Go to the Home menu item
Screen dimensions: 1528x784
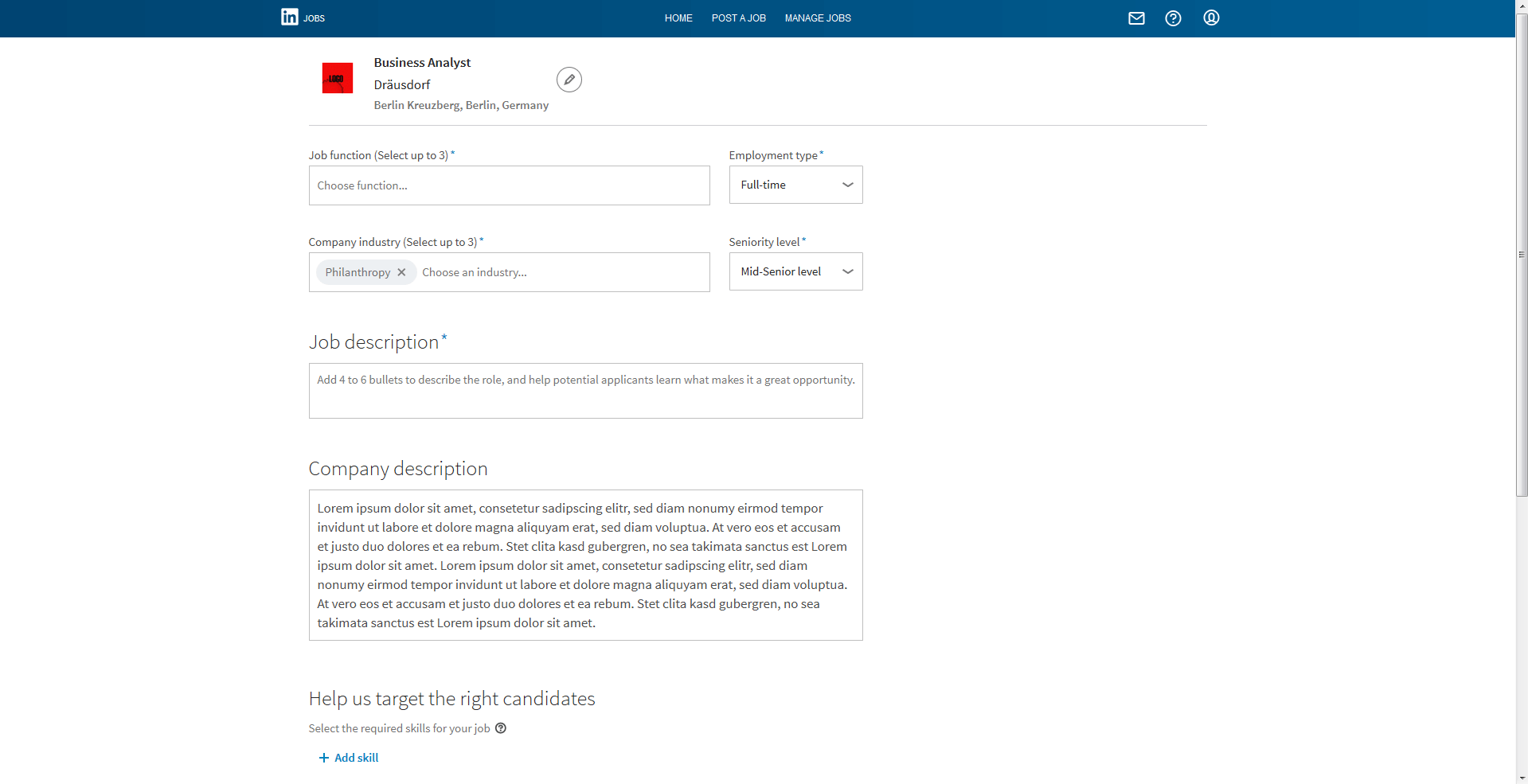(x=678, y=18)
